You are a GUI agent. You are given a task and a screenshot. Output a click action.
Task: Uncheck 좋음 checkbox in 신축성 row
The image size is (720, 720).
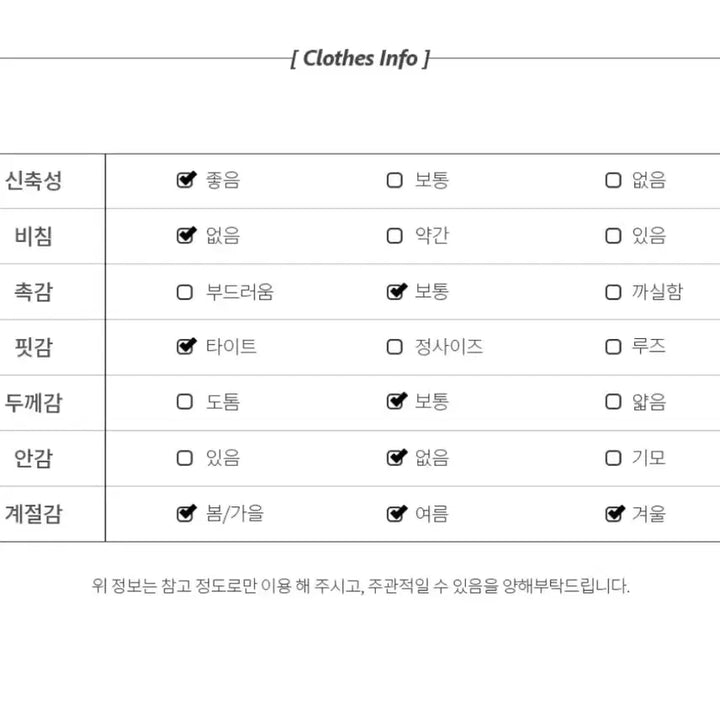pos(186,180)
